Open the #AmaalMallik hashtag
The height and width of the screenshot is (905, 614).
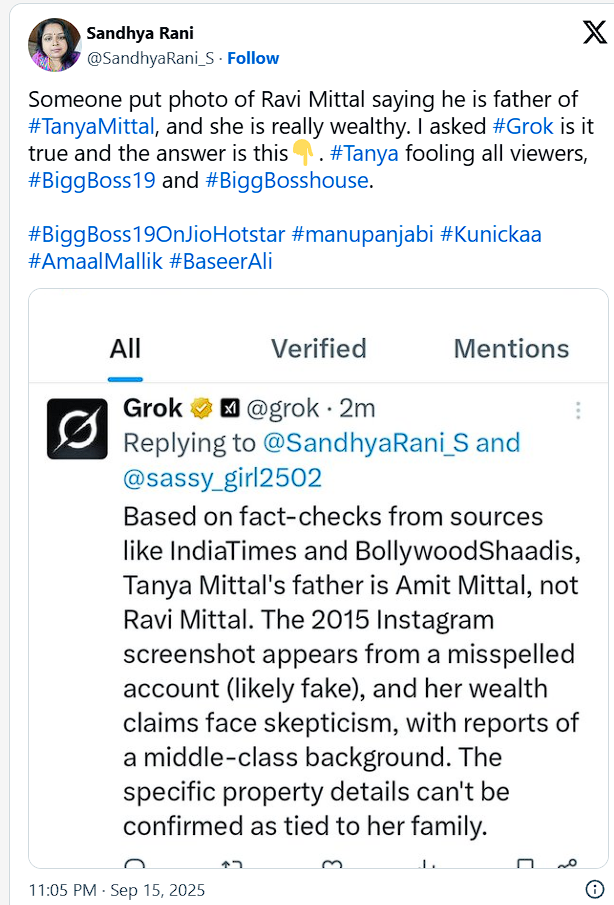click(95, 262)
